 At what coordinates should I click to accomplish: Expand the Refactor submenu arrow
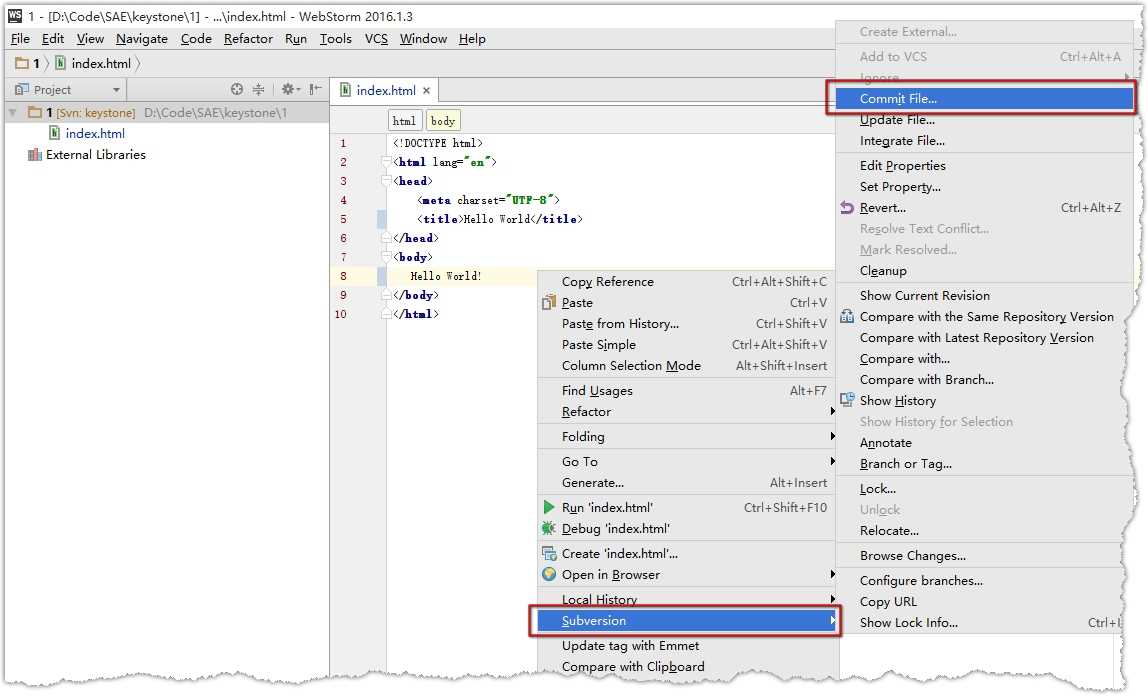832,411
